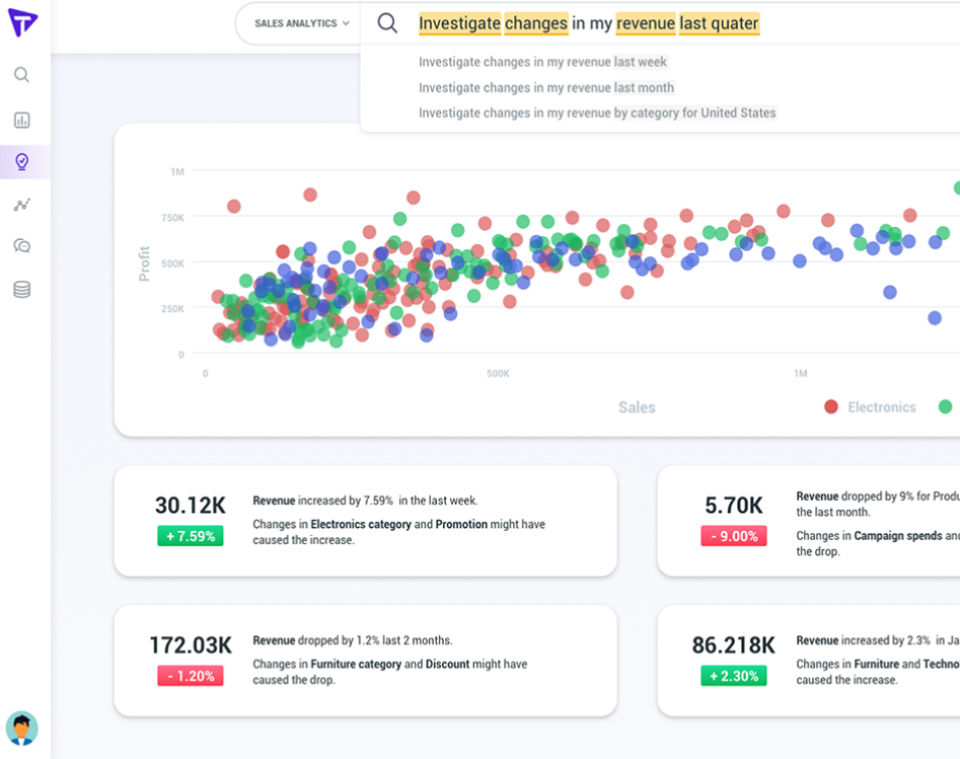
Task: Click the 172.03K insight value
Action: [x=190, y=645]
